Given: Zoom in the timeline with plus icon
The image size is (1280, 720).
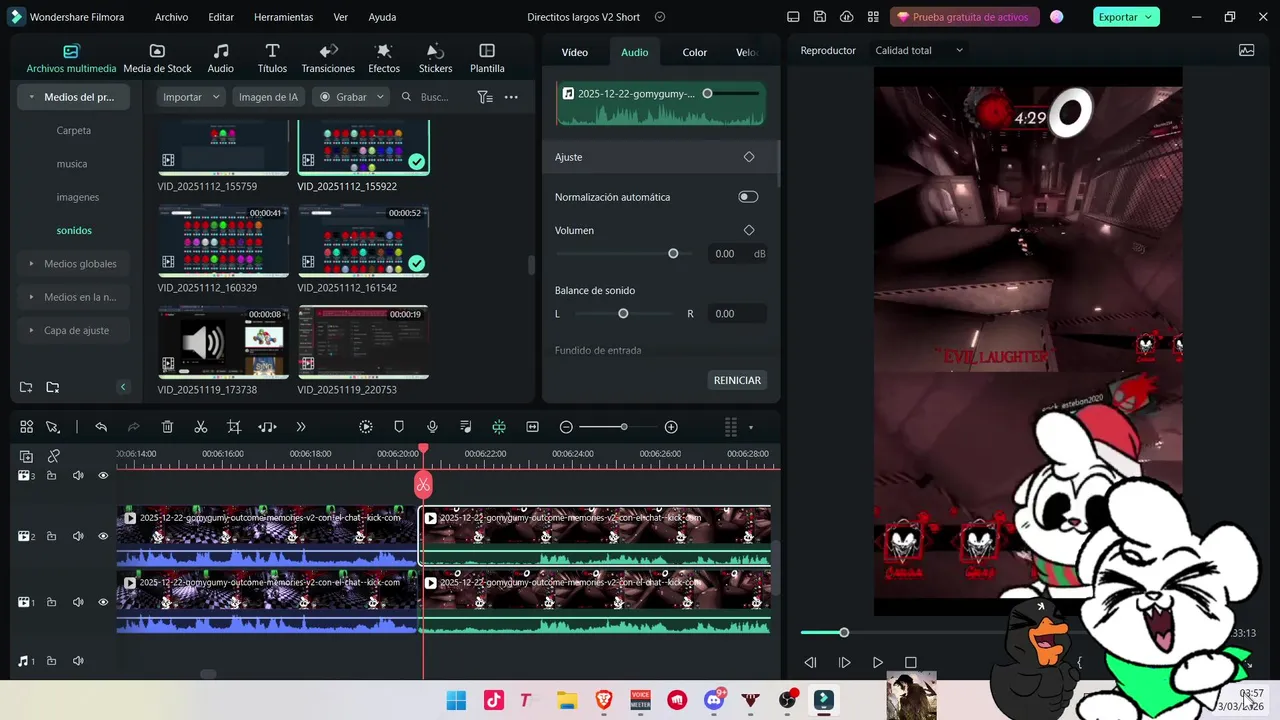Looking at the screenshot, I should point(671,427).
